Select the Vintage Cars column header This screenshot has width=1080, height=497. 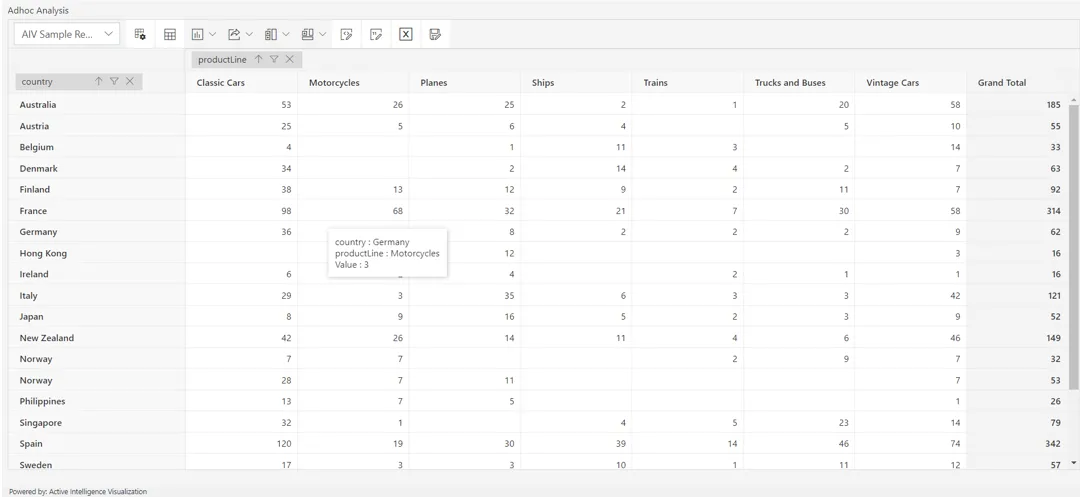tap(892, 83)
